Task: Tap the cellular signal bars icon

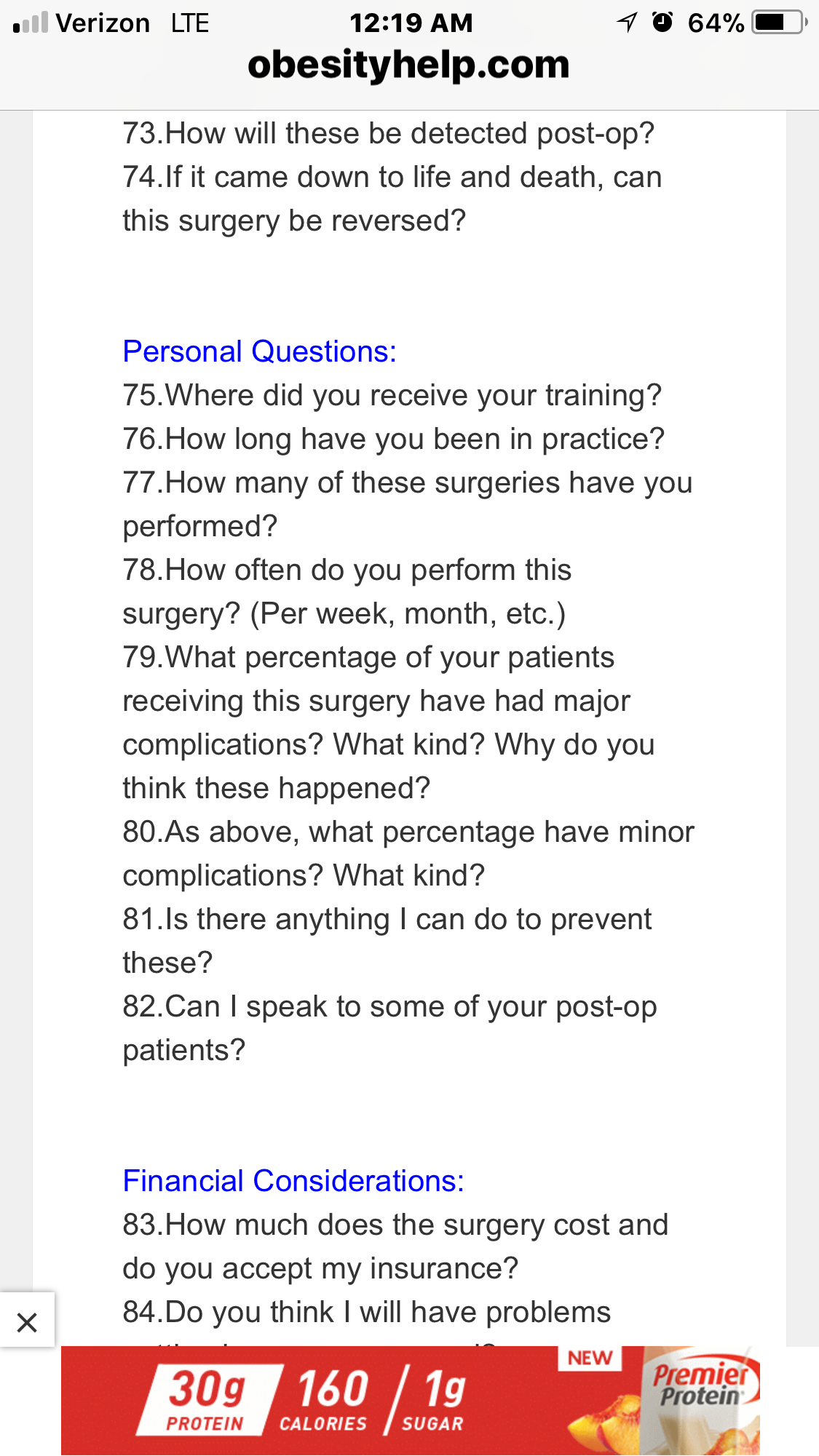Action: 31,23
